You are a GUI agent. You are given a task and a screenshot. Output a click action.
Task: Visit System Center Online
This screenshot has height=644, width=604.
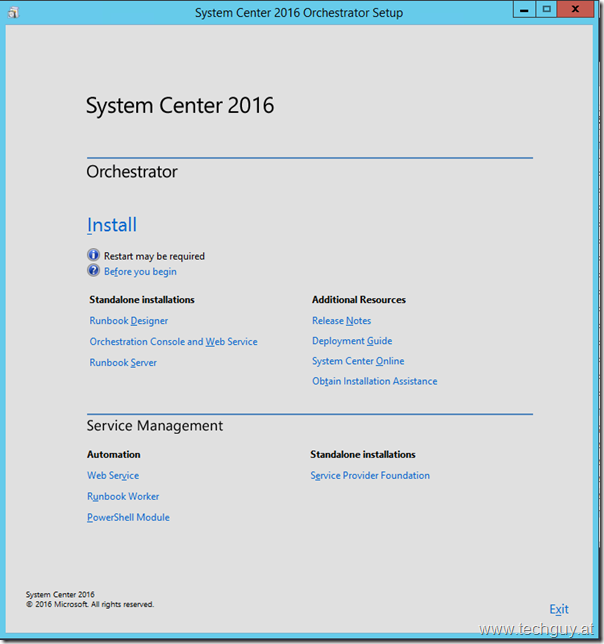358,361
